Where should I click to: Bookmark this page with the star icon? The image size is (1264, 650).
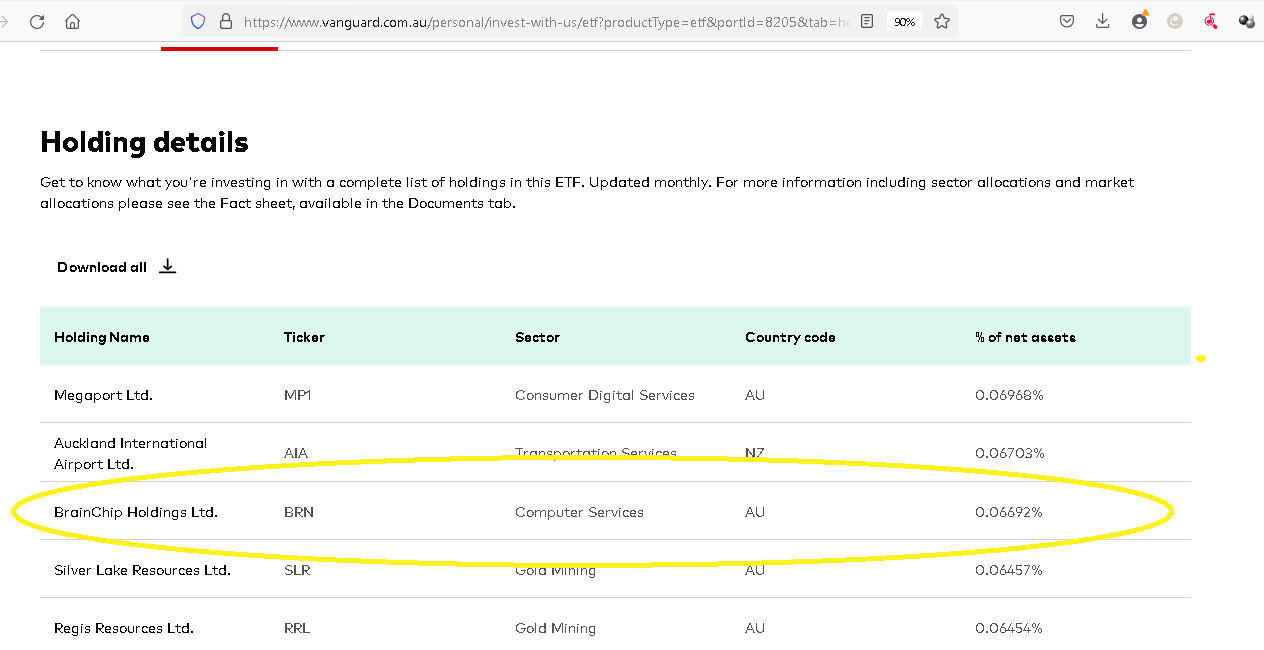point(942,21)
